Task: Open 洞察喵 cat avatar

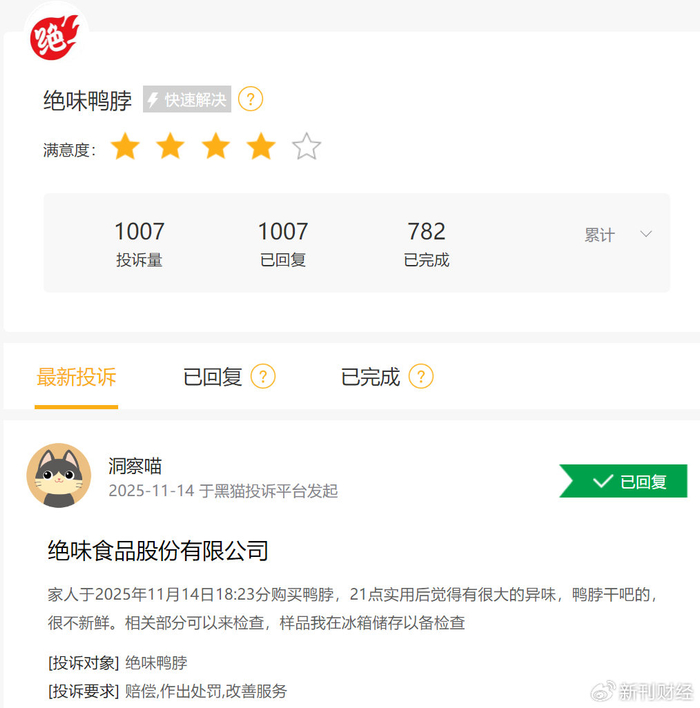Action: click(x=59, y=475)
